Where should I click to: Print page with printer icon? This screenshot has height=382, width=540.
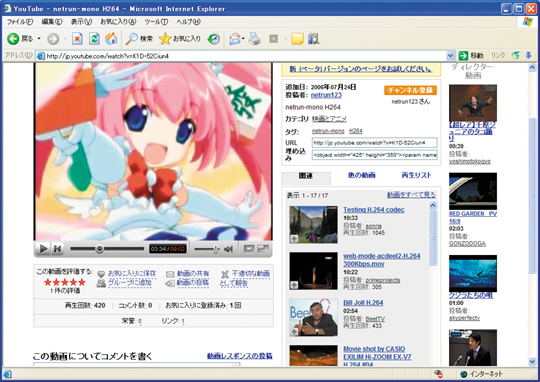pos(255,39)
